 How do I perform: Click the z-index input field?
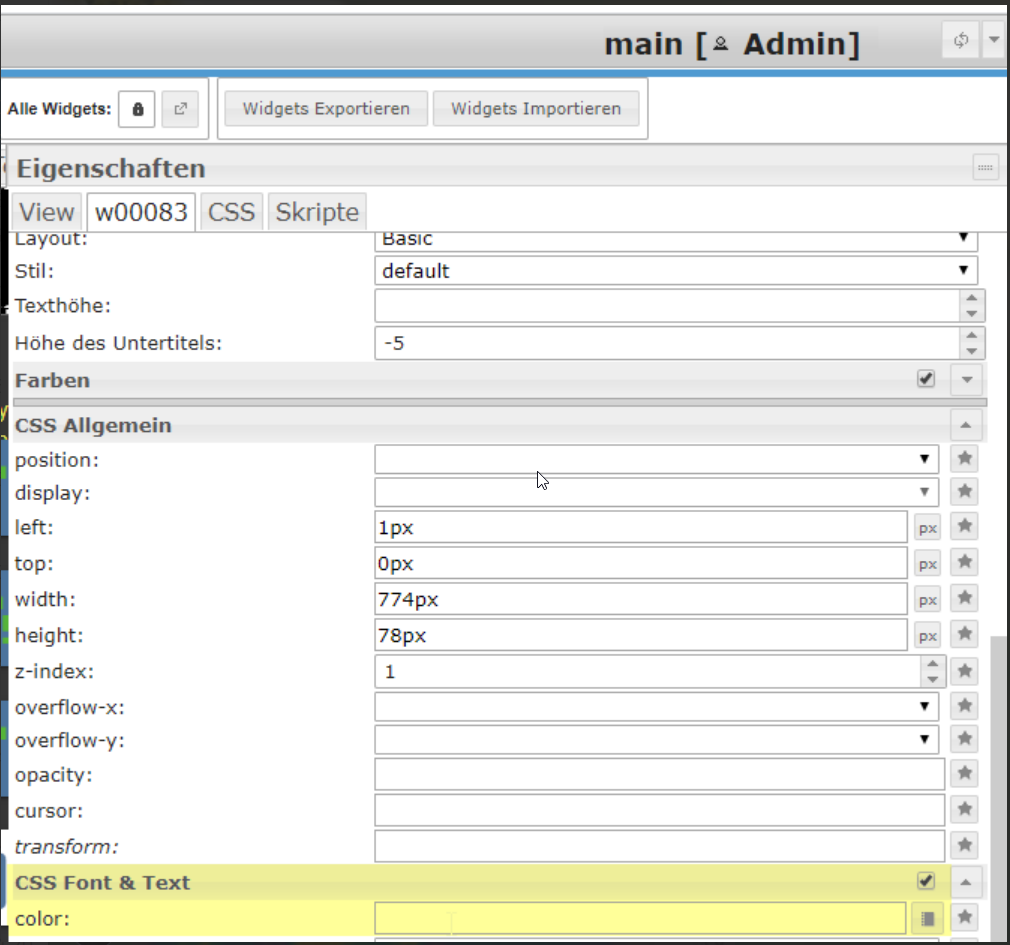pos(648,671)
